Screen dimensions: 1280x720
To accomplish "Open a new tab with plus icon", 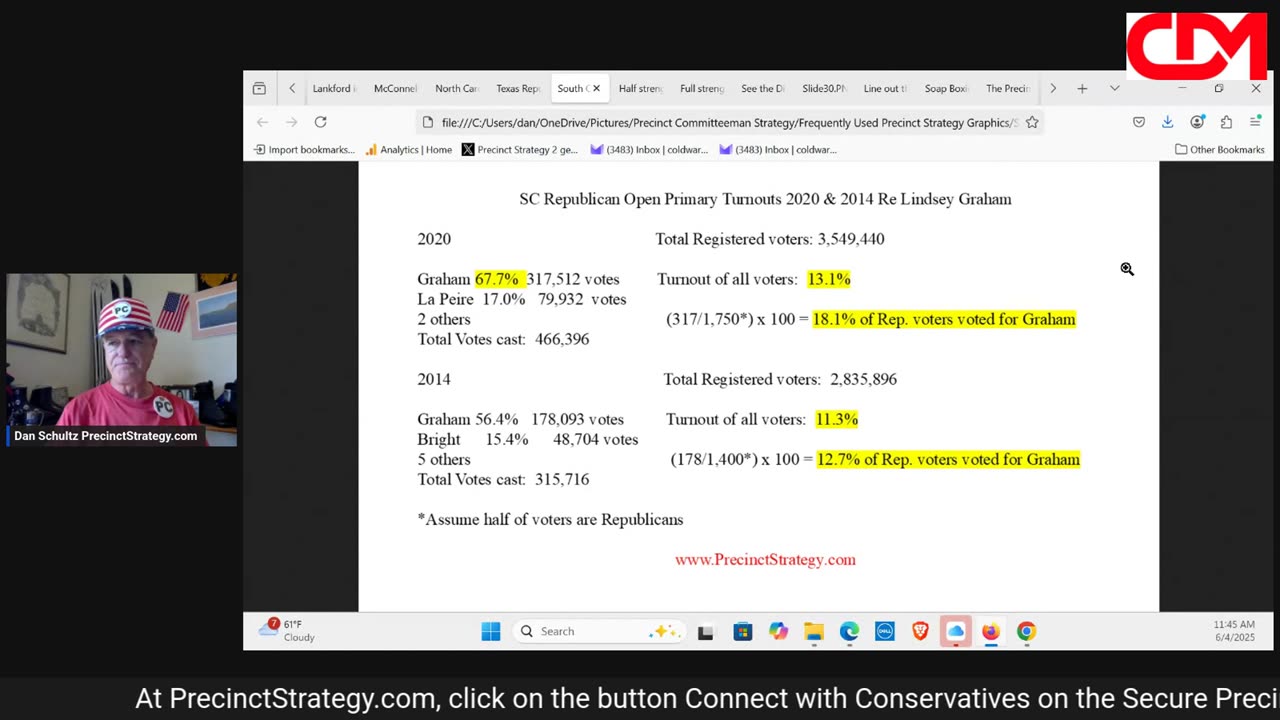I will click(x=1082, y=89).
